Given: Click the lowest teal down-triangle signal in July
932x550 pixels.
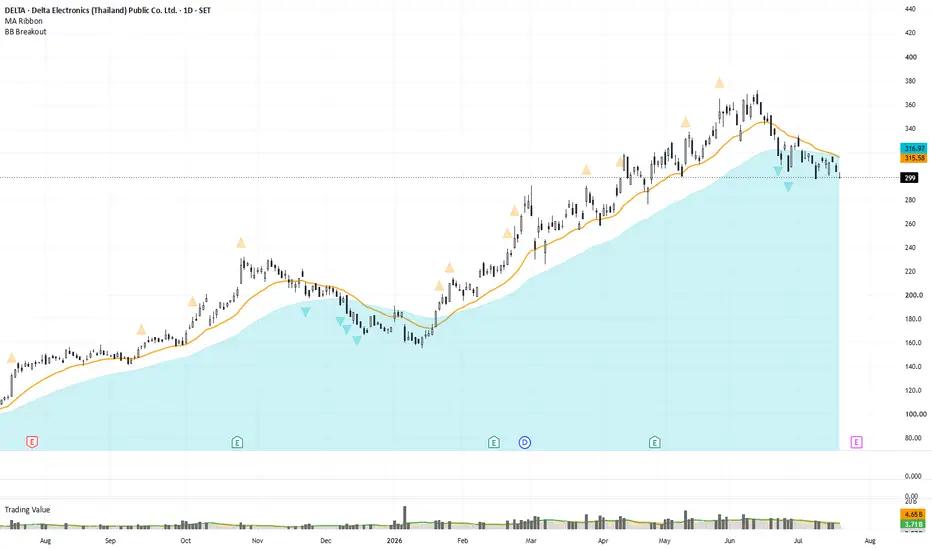Looking at the screenshot, I should click(x=788, y=187).
